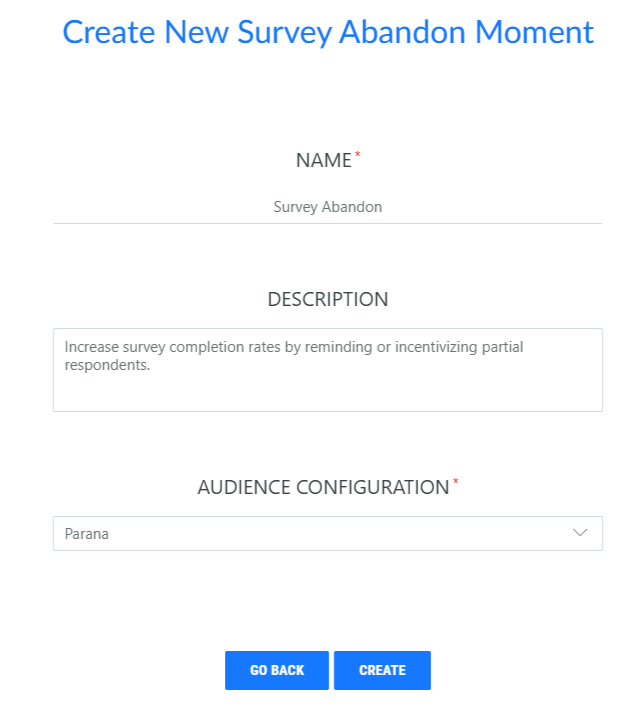
Task: Click the DESCRIPTION field label
Action: (x=327, y=299)
